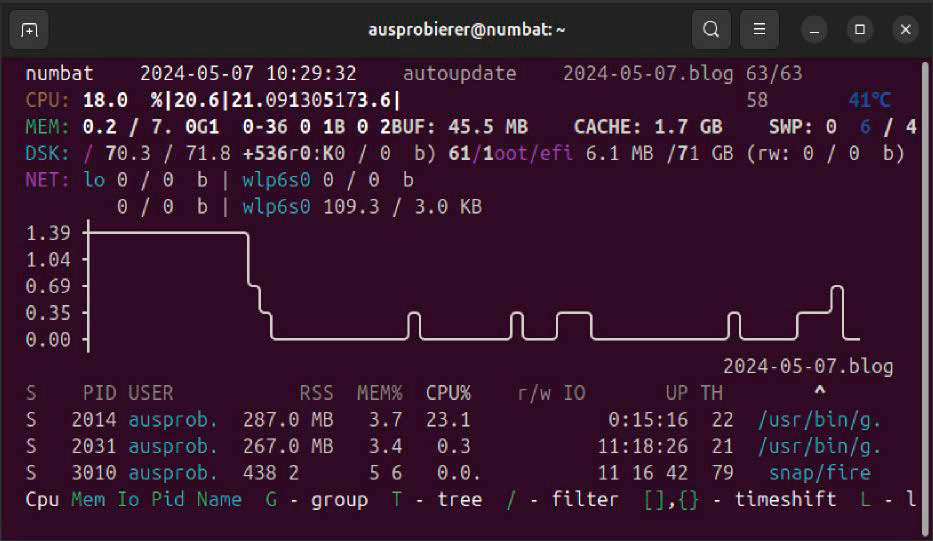Click the CPU: label
Viewport: 933px width, 541px height.
[48, 100]
